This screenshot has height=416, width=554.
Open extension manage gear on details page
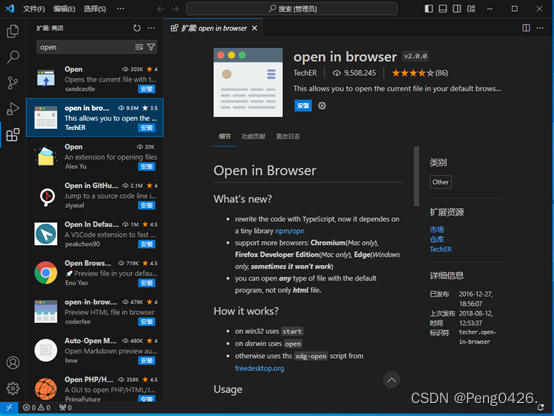tap(322, 106)
